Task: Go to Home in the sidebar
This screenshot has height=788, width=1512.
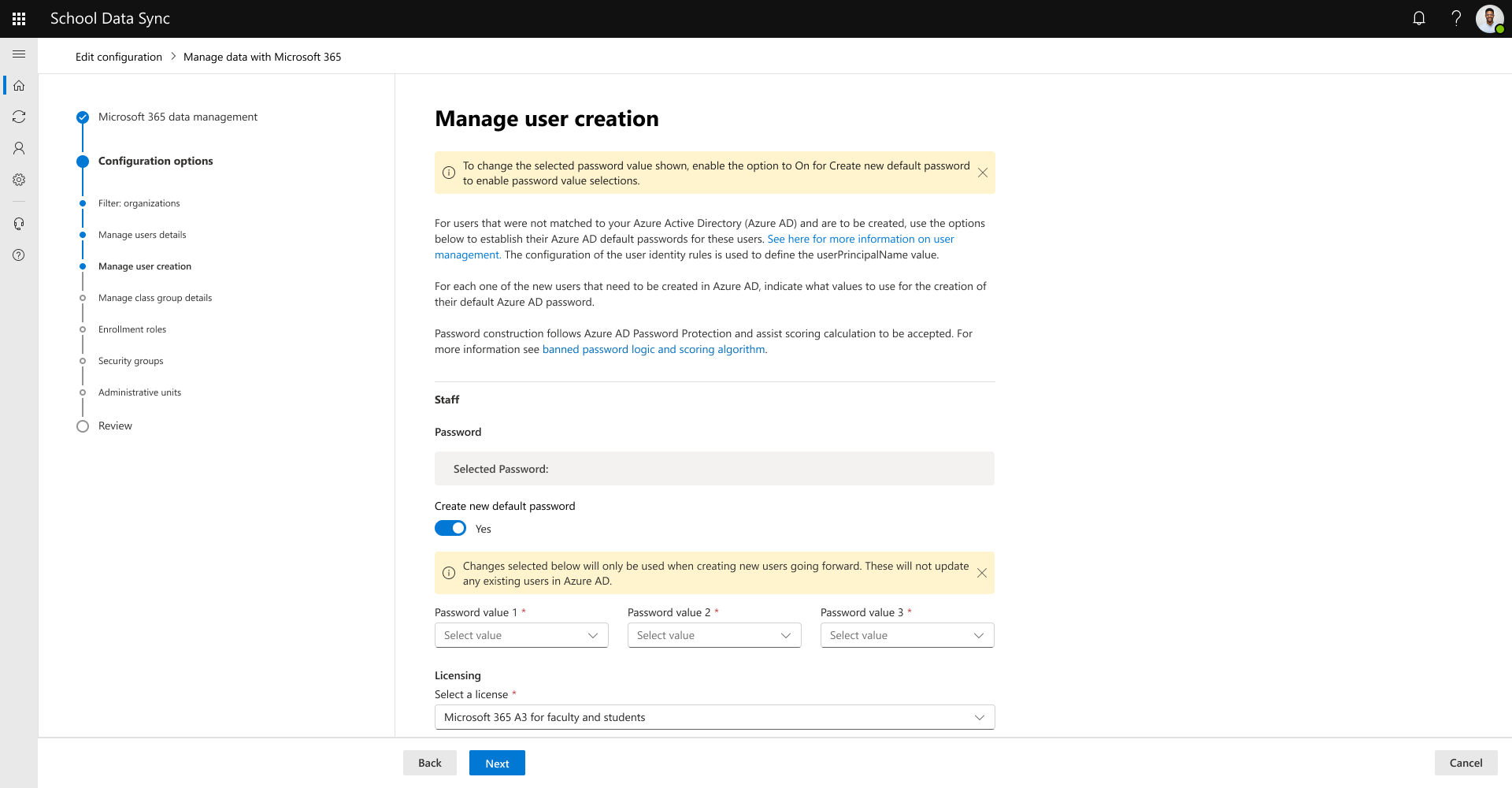Action: (19, 85)
